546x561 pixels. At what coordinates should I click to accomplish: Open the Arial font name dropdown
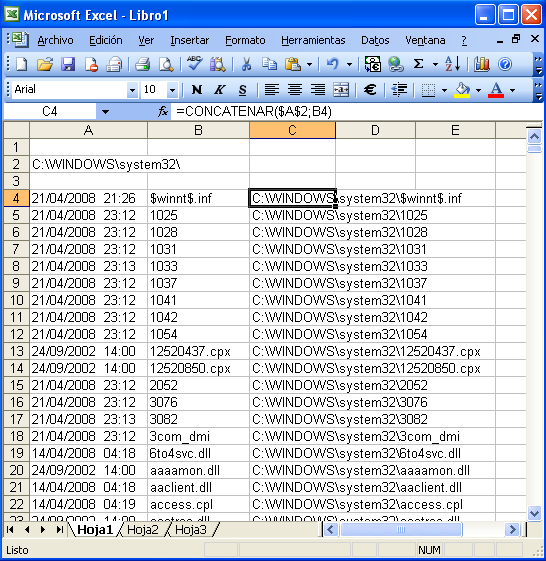[132, 90]
